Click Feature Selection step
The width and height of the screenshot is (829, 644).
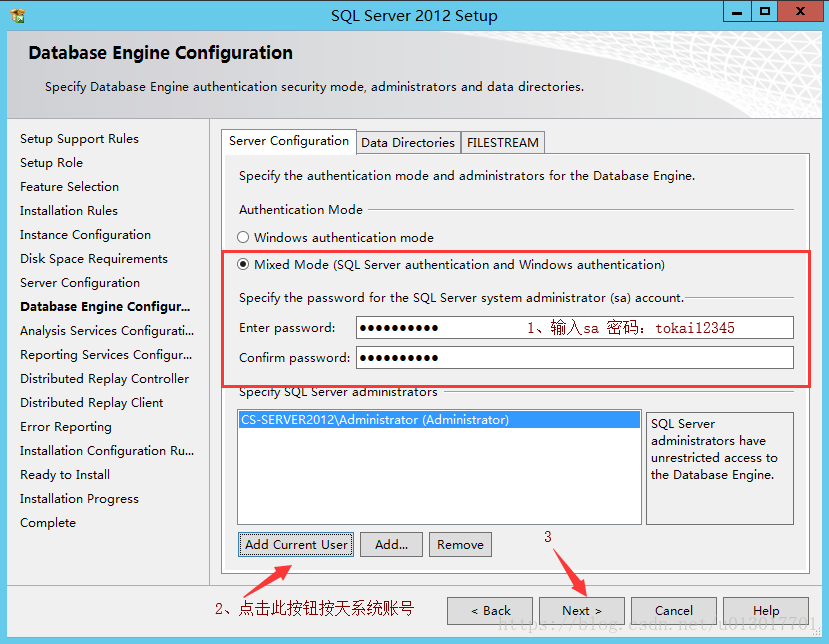pos(69,187)
